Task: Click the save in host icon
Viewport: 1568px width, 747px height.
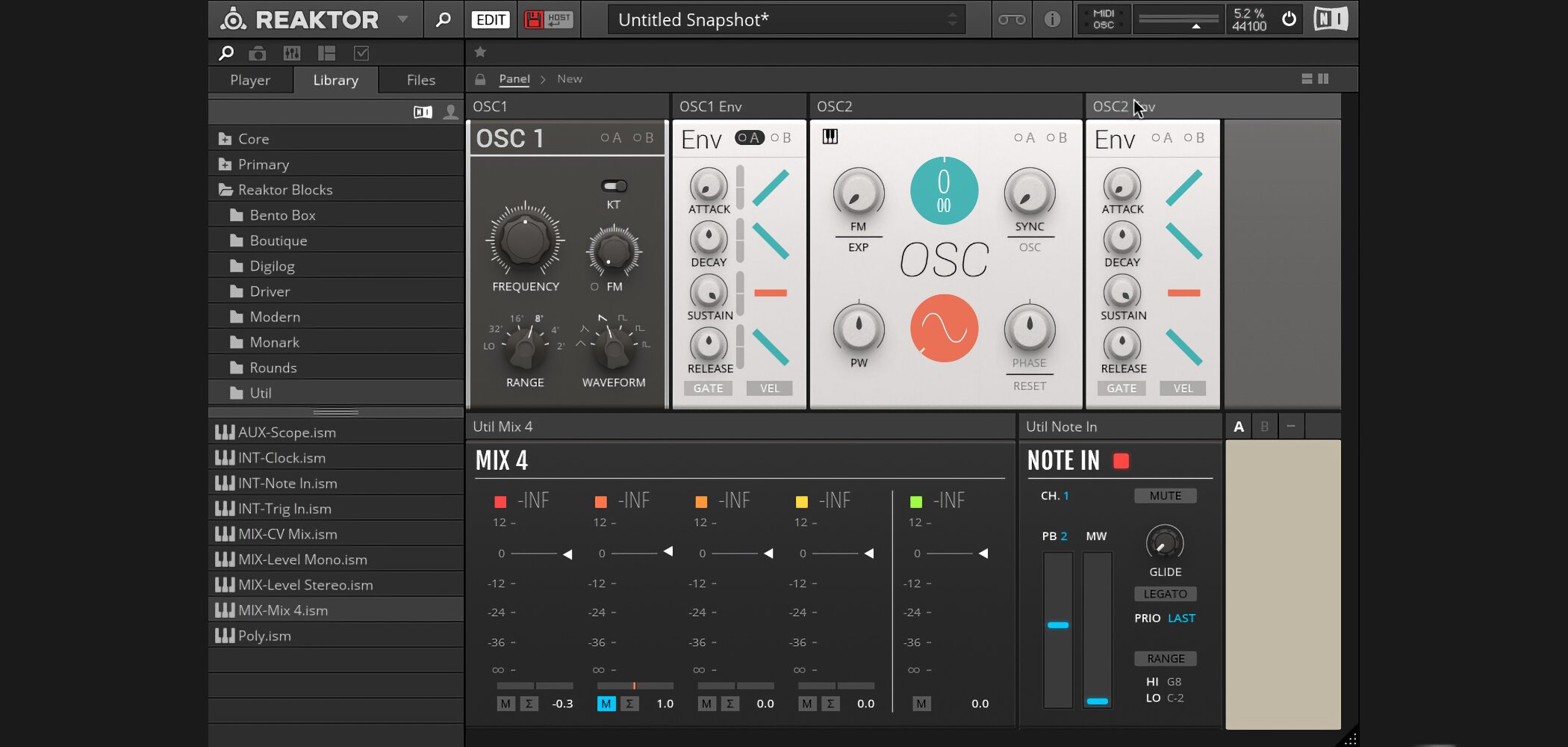Action: pos(547,19)
